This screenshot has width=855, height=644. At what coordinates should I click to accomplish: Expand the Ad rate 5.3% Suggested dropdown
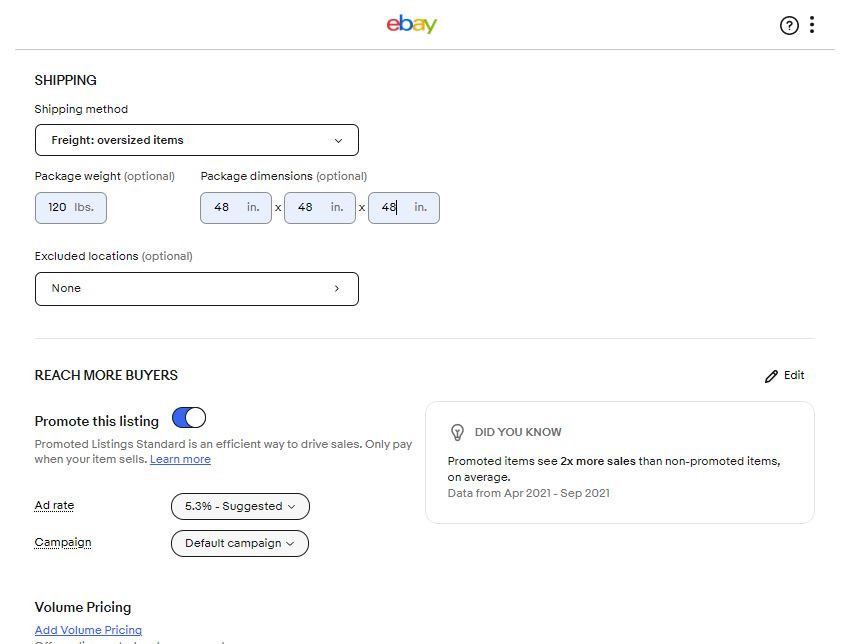click(240, 507)
